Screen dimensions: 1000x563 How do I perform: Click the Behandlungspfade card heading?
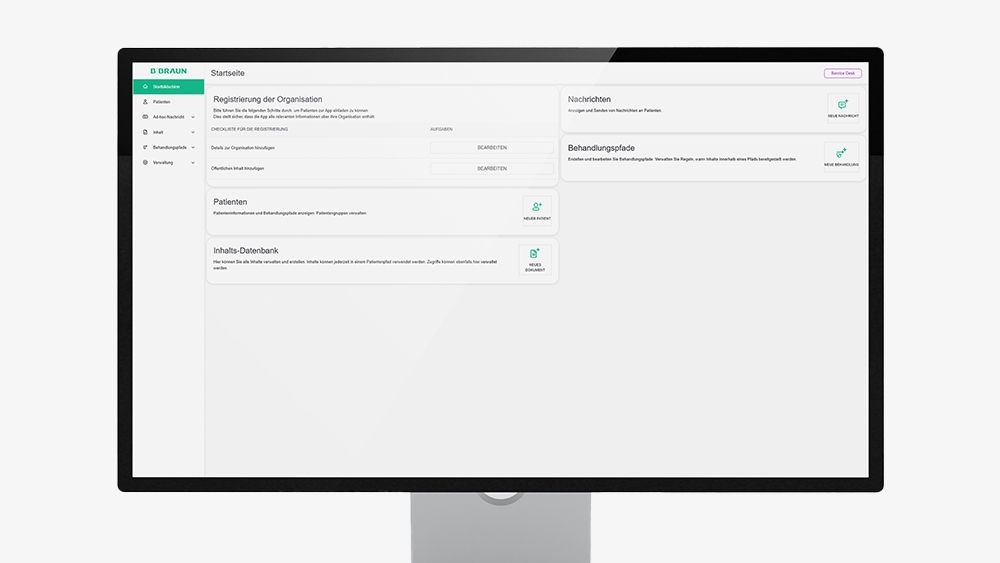point(601,148)
